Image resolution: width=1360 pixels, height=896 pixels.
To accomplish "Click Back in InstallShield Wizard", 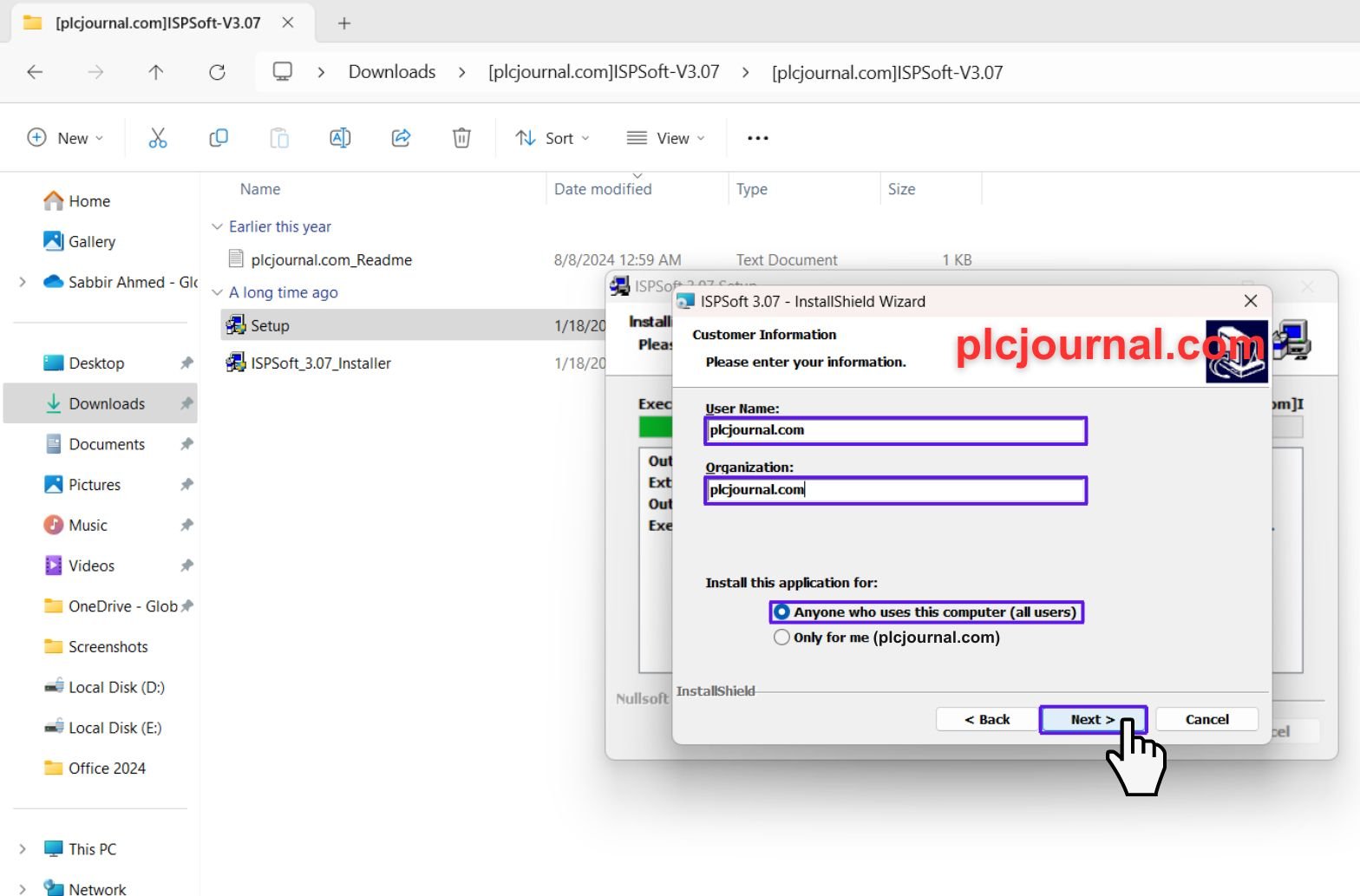I will (987, 719).
